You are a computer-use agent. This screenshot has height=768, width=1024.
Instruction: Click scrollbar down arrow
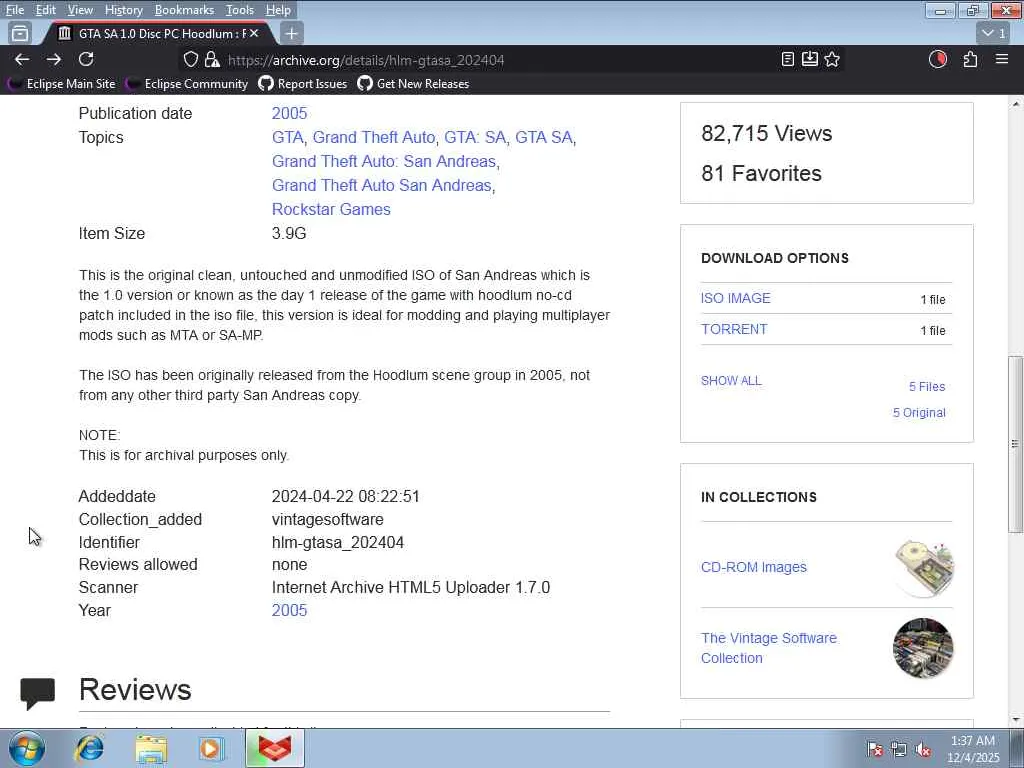click(1016, 720)
